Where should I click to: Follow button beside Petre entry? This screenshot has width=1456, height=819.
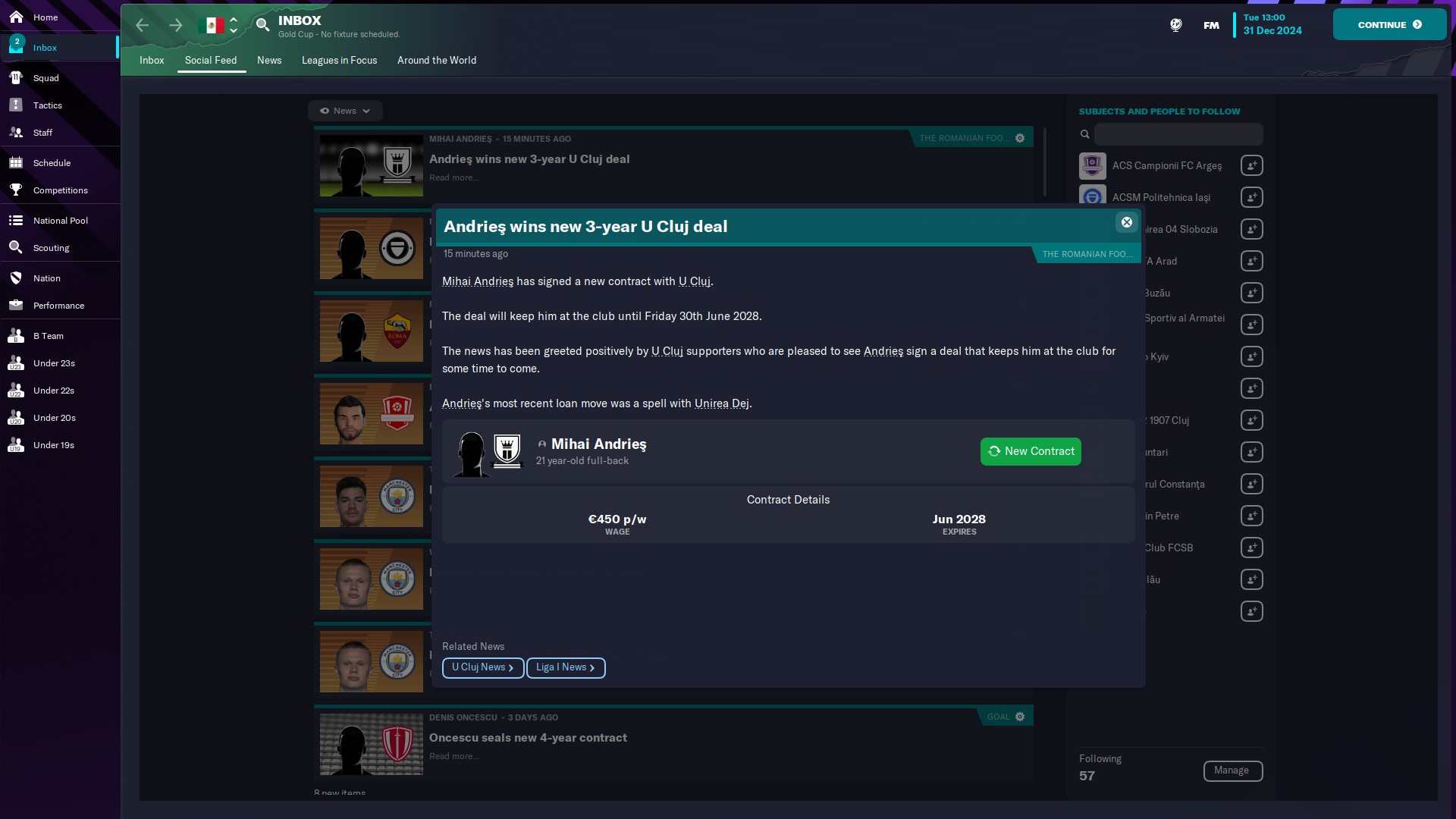(1252, 516)
